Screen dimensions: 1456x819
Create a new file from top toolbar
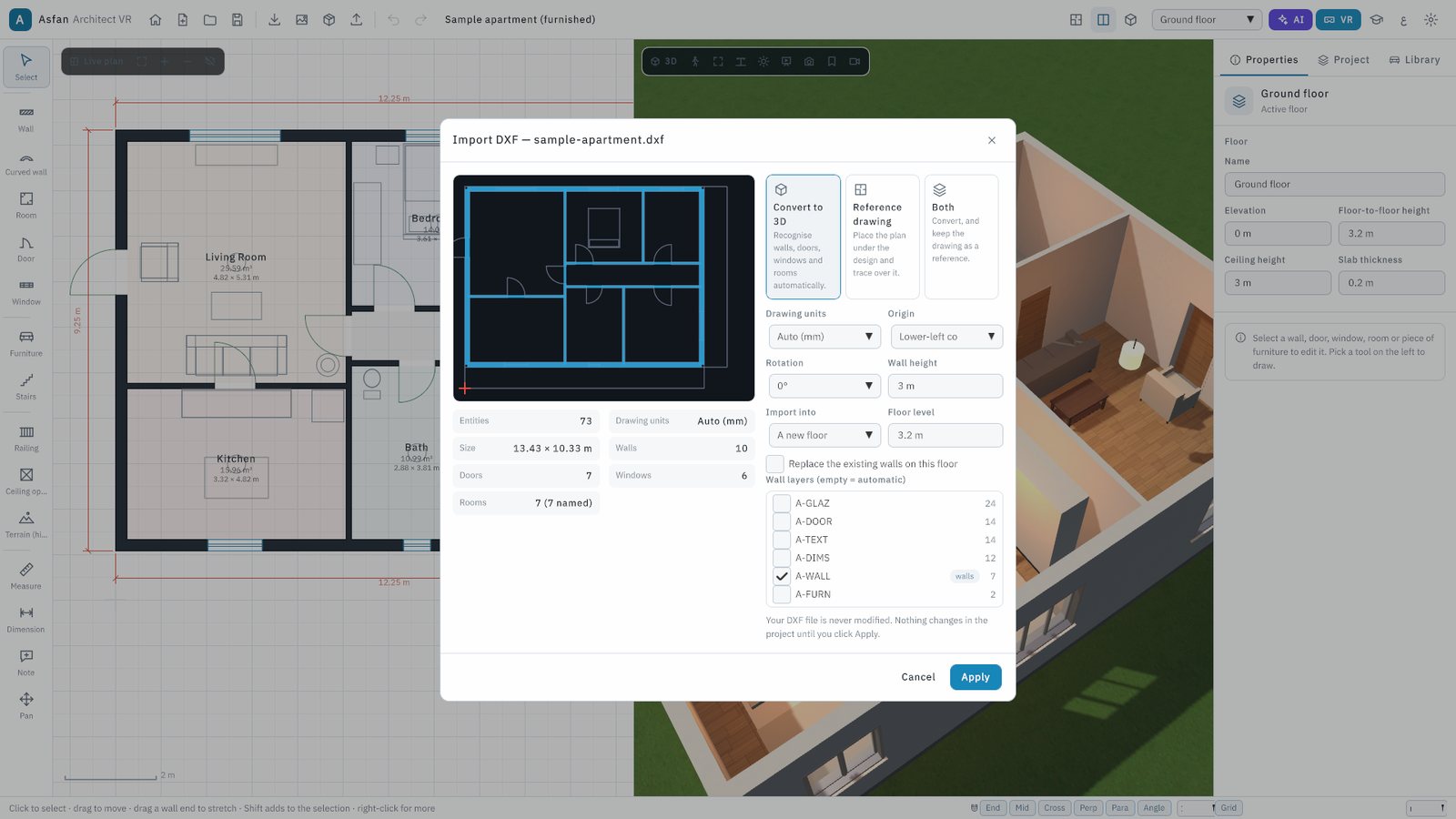pyautogui.click(x=183, y=19)
